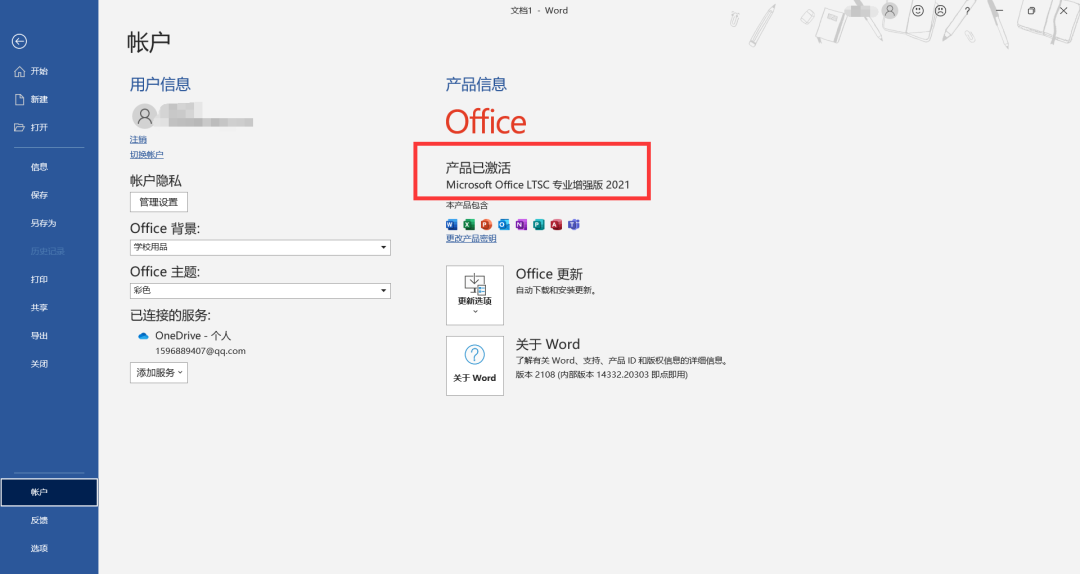Image resolution: width=1080 pixels, height=574 pixels.
Task: Select 另存为 in the sidebar
Action: coord(43,223)
